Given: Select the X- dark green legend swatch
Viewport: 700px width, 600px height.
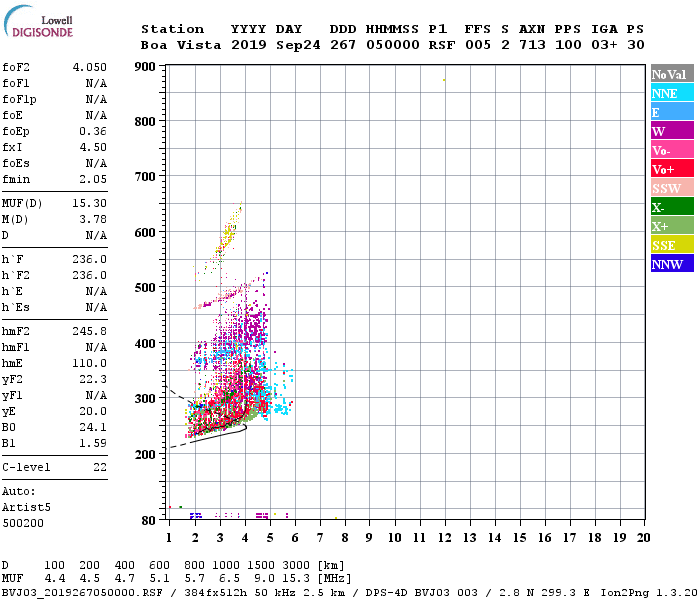Looking at the screenshot, I should pos(672,207).
